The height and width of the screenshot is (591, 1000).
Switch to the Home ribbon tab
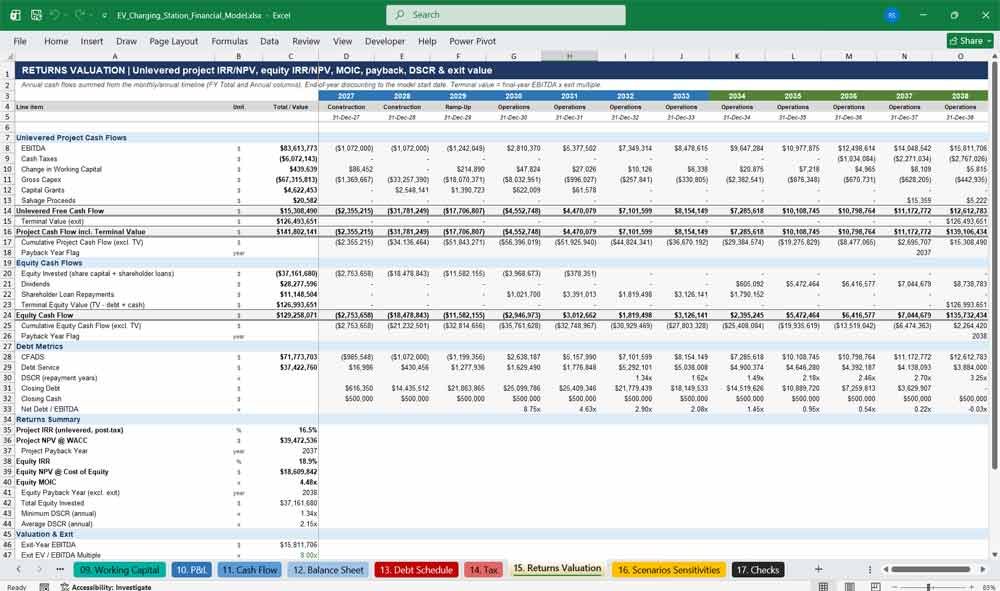[x=56, y=41]
